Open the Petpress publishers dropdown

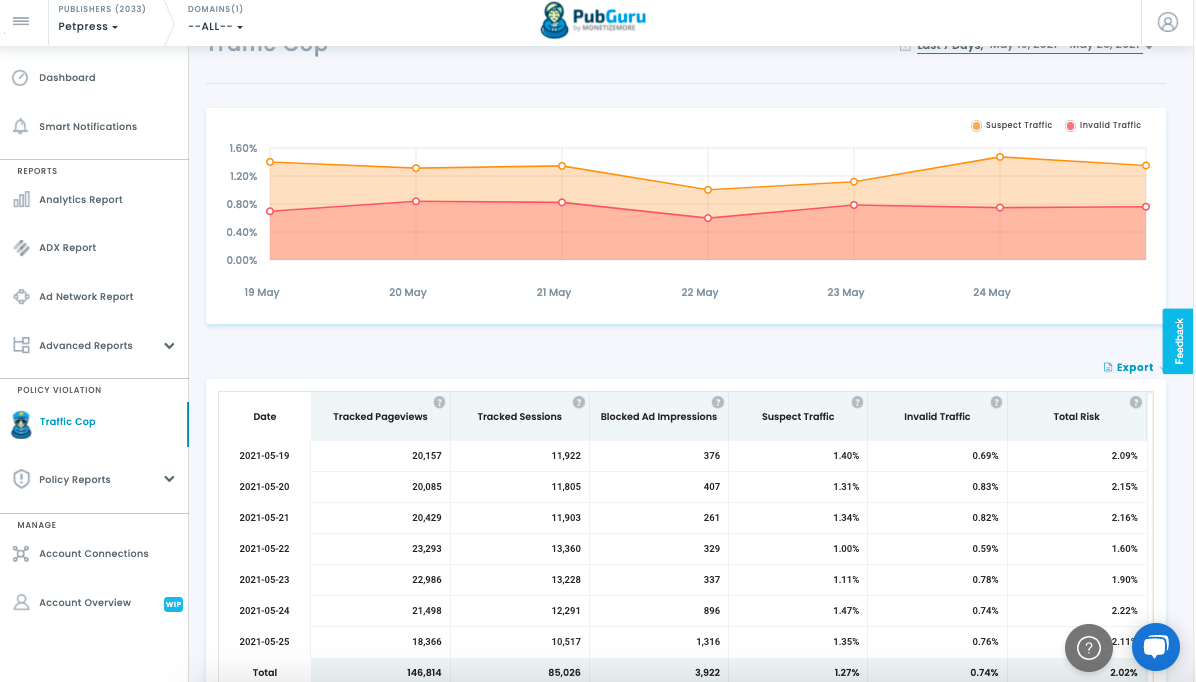[x=88, y=27]
